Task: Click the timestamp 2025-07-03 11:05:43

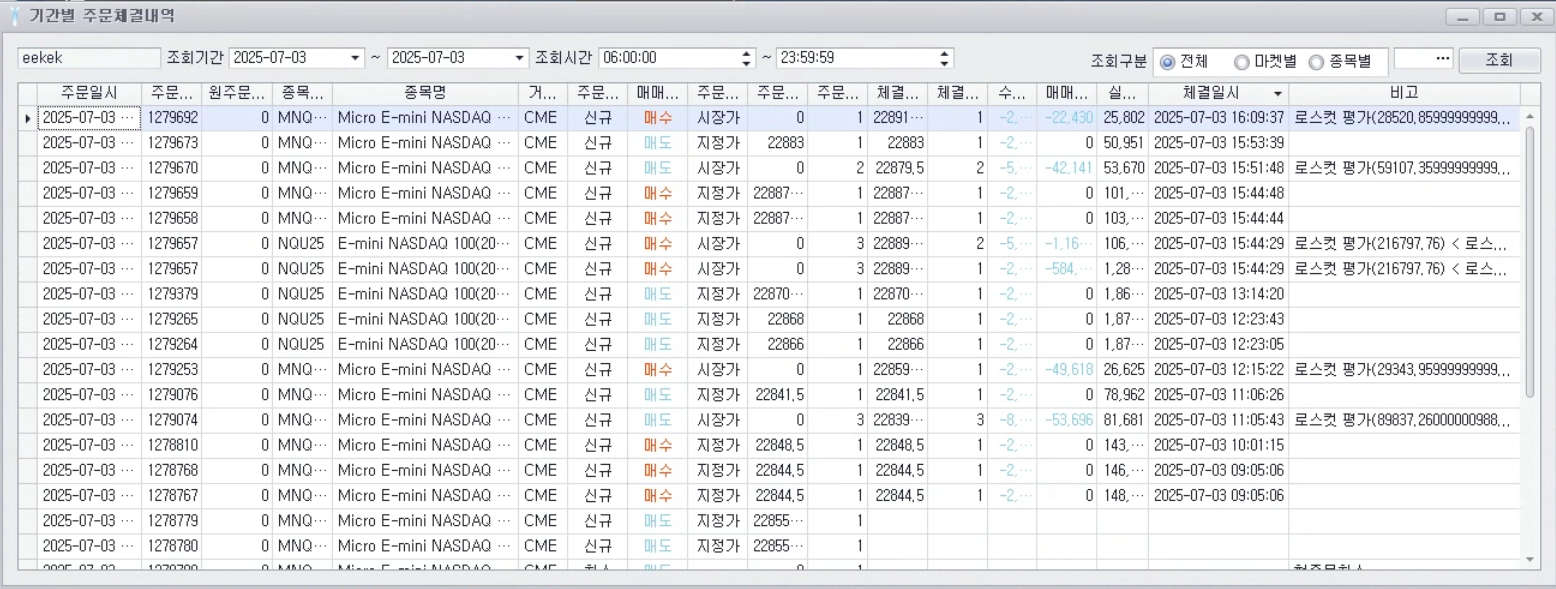Action: click(1219, 420)
